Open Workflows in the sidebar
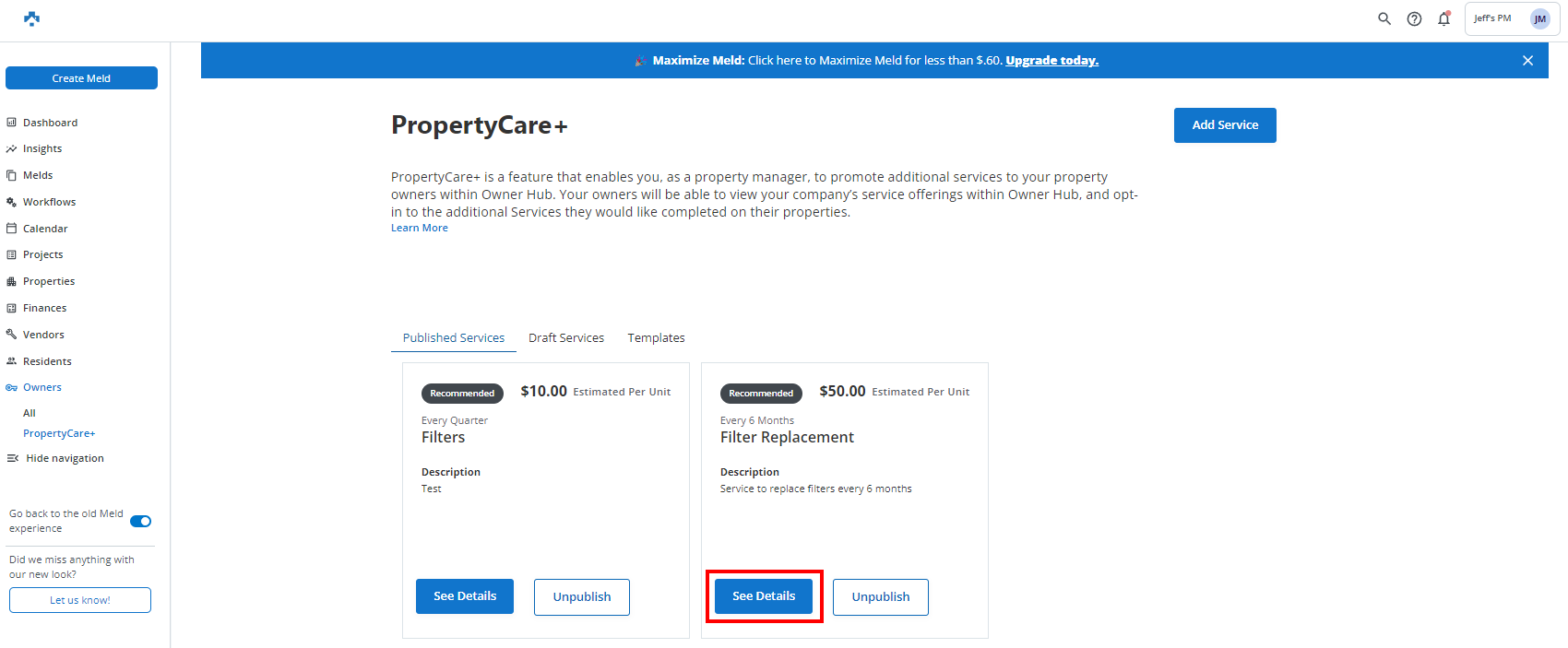Screen dimensions: 1568x648 [x=49, y=202]
